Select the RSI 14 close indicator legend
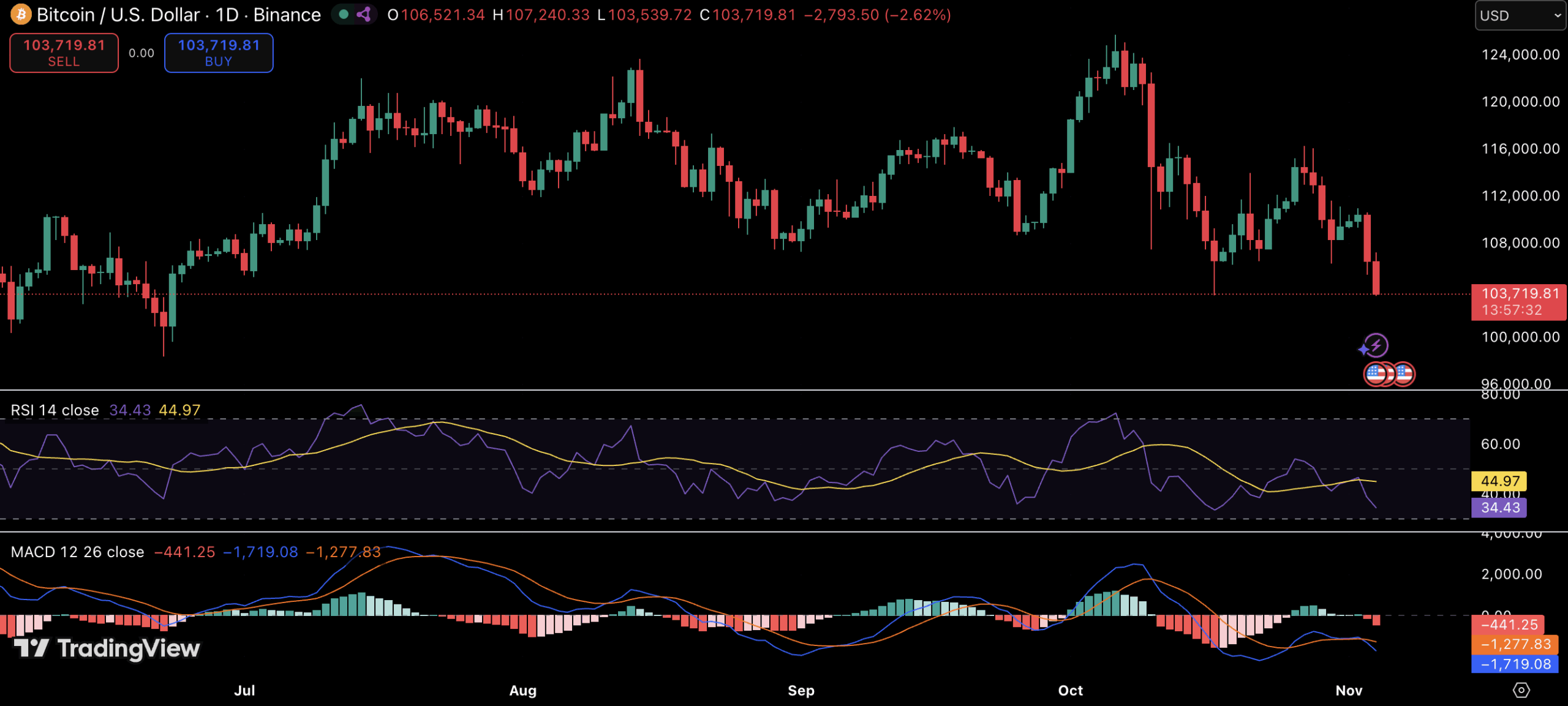This screenshot has height=706, width=1568. pos(55,410)
